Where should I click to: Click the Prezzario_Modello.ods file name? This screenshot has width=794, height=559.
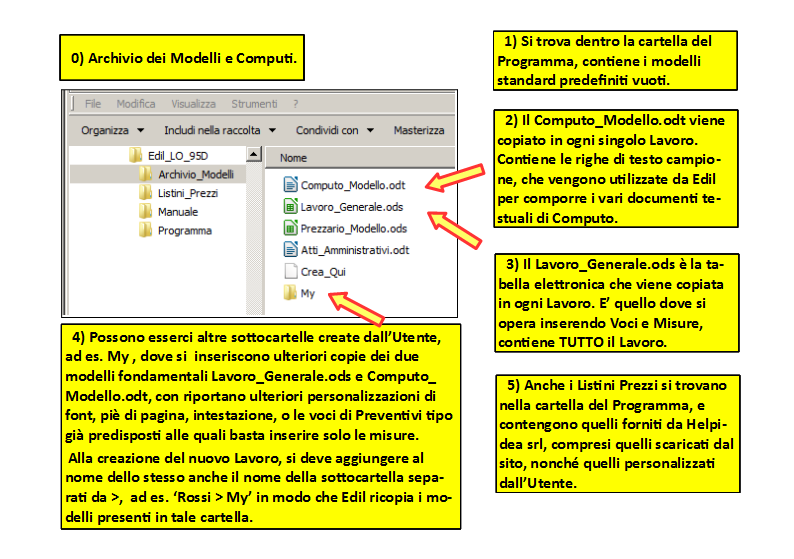point(354,229)
